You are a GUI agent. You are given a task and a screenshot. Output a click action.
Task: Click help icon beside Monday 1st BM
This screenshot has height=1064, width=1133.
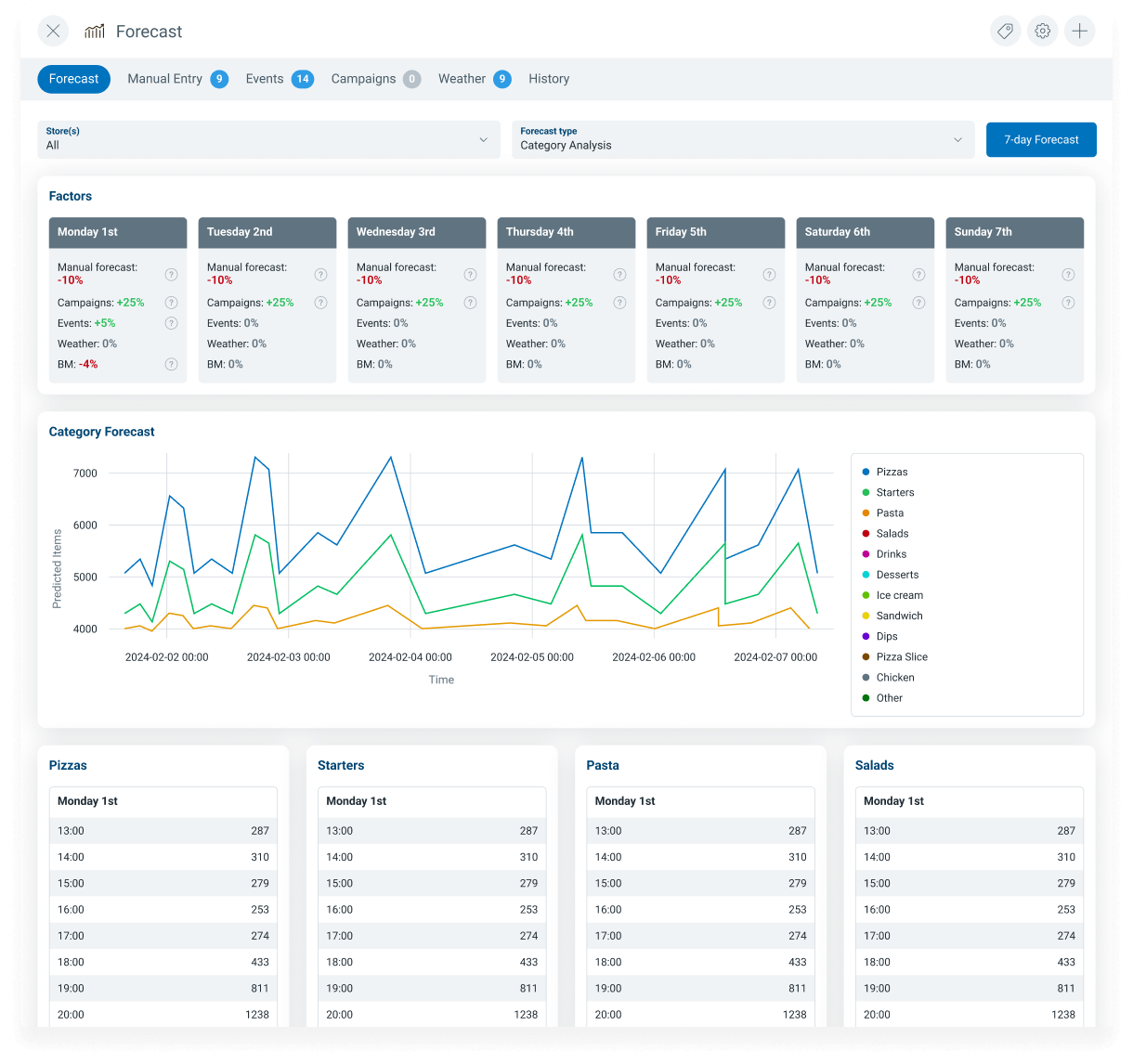tap(172, 364)
